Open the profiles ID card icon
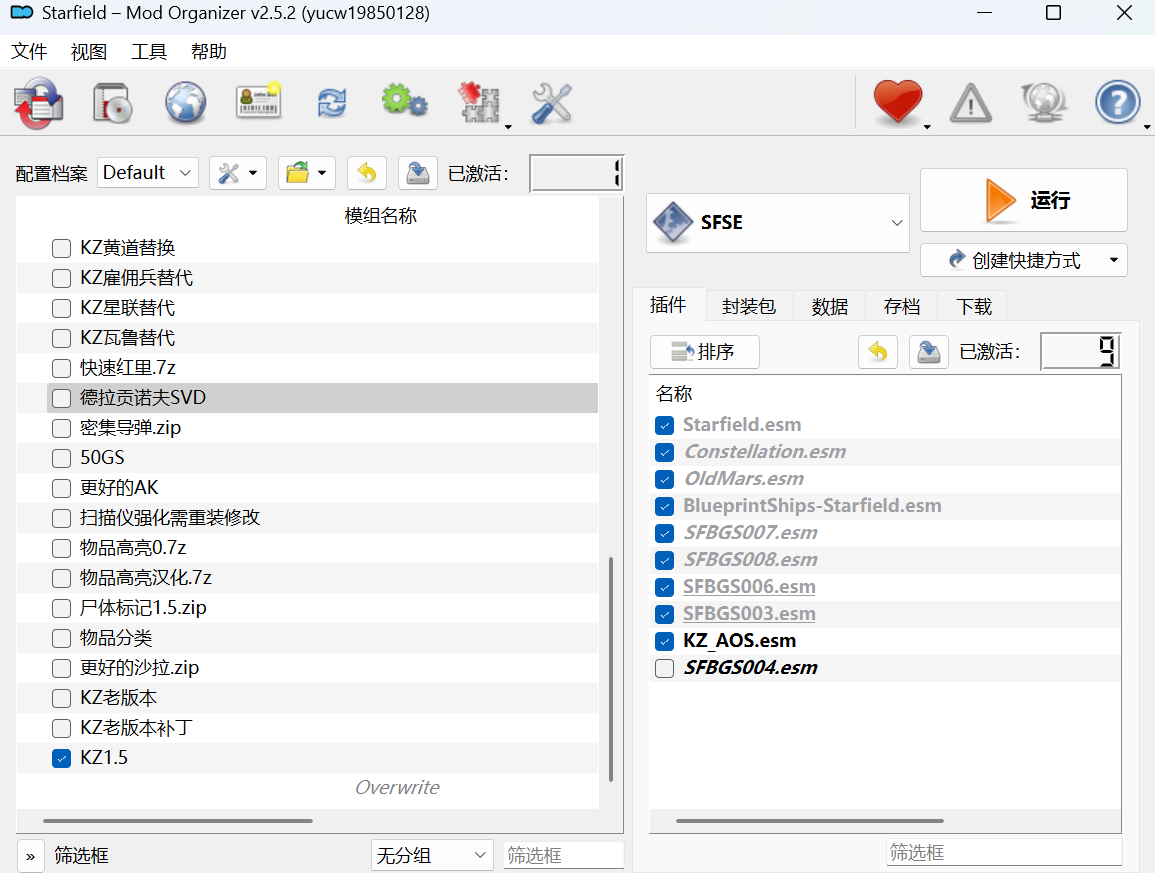 click(259, 102)
